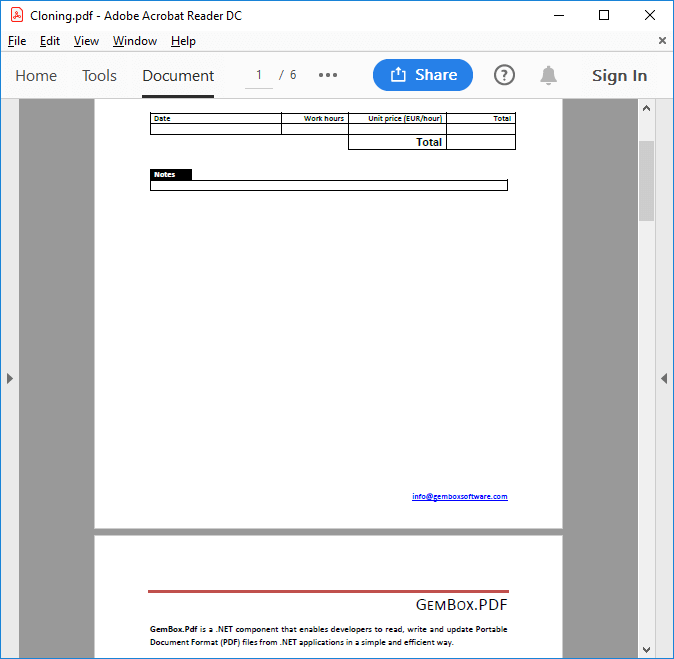
Task: Open the three-dots more tools menu
Action: (x=328, y=76)
